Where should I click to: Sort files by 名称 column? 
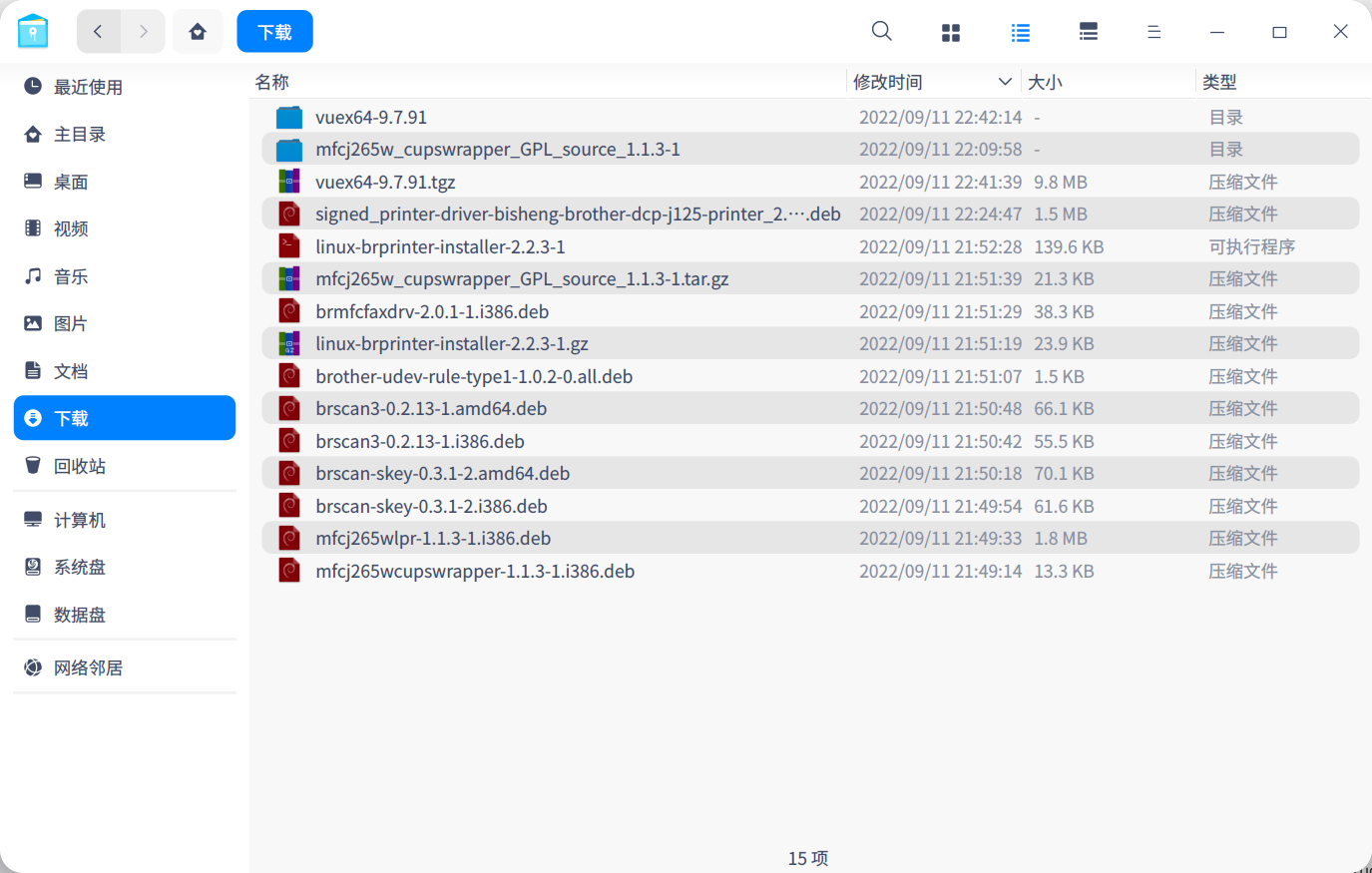click(271, 81)
